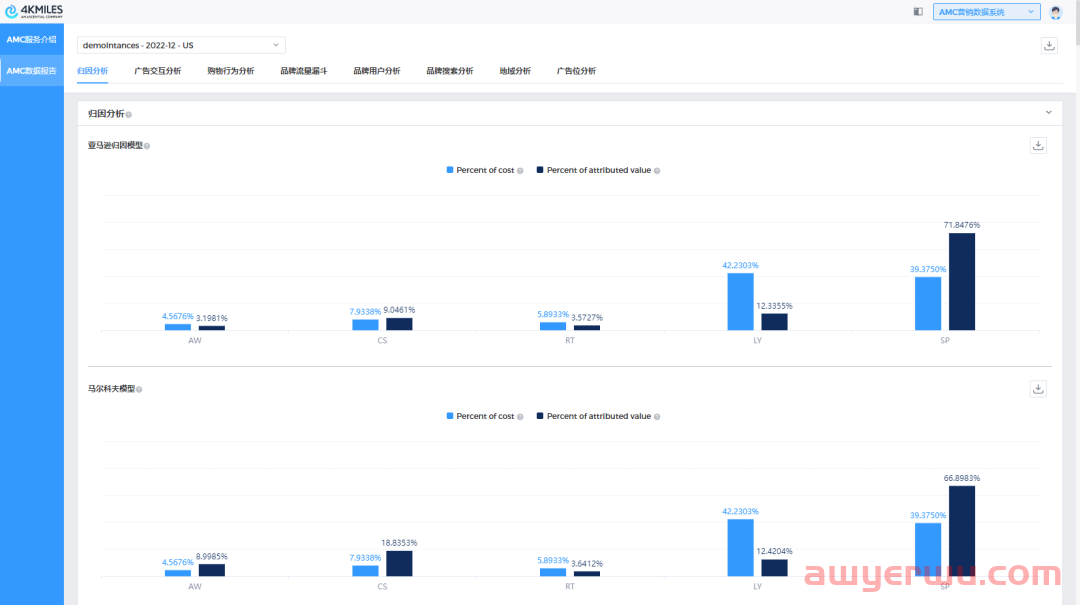Viewport: 1080px width, 605px height.
Task: Show help tooltip next to 马尔科夫模型
Action: [x=139, y=389]
